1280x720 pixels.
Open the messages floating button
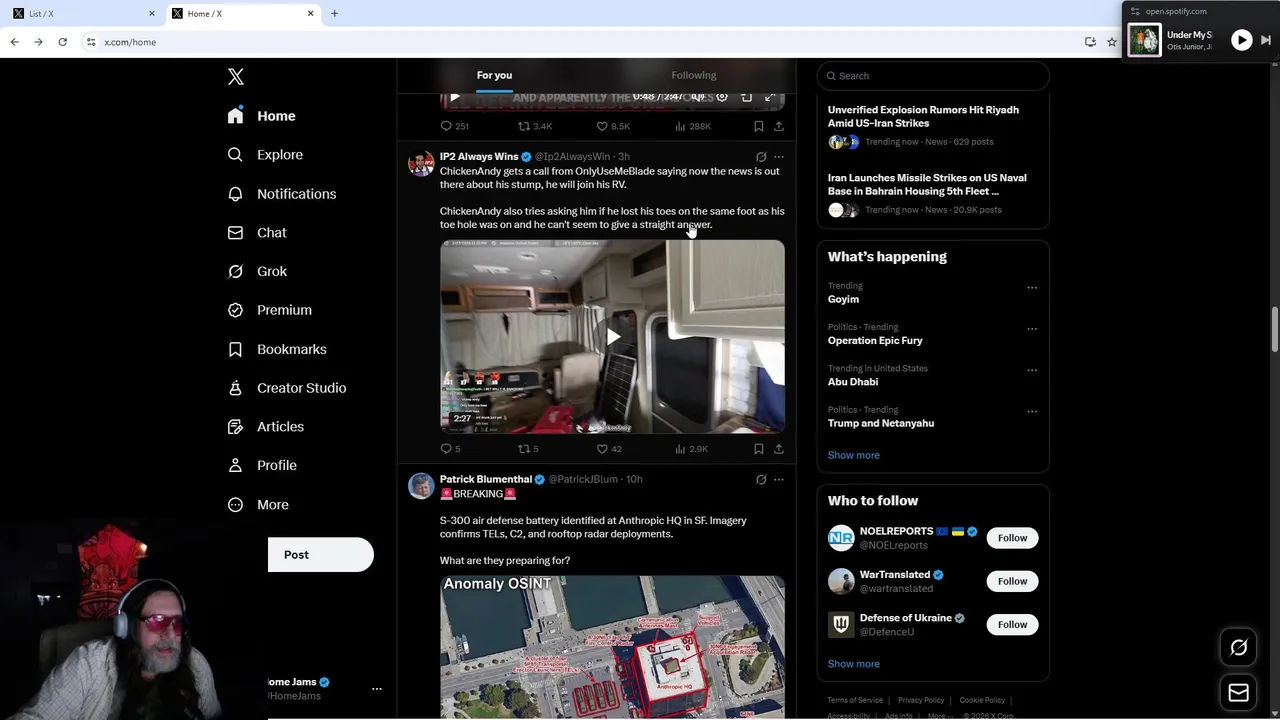click(1238, 693)
